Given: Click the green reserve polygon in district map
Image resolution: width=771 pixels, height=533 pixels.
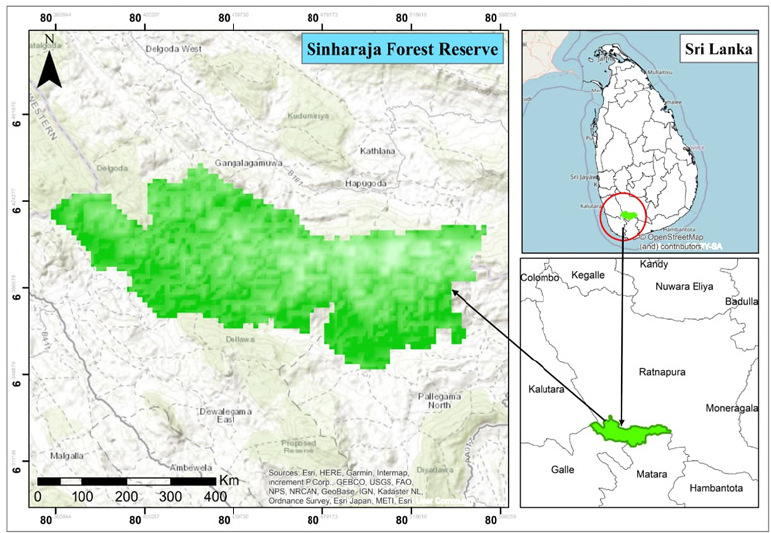Looking at the screenshot, I should [x=631, y=432].
